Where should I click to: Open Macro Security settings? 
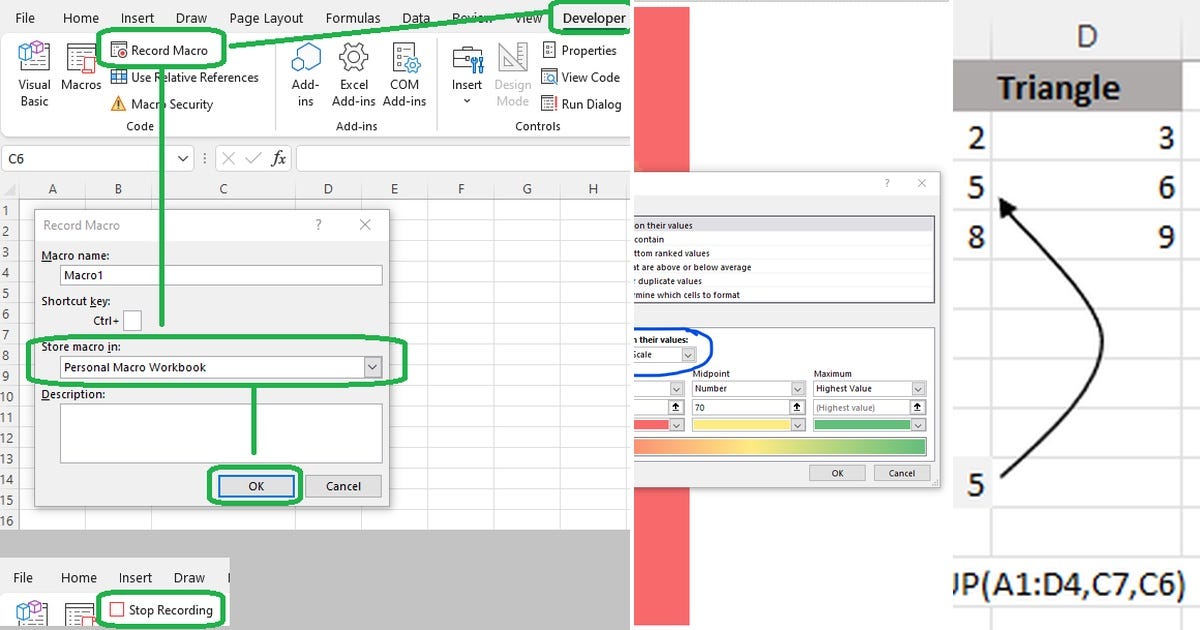point(165,104)
